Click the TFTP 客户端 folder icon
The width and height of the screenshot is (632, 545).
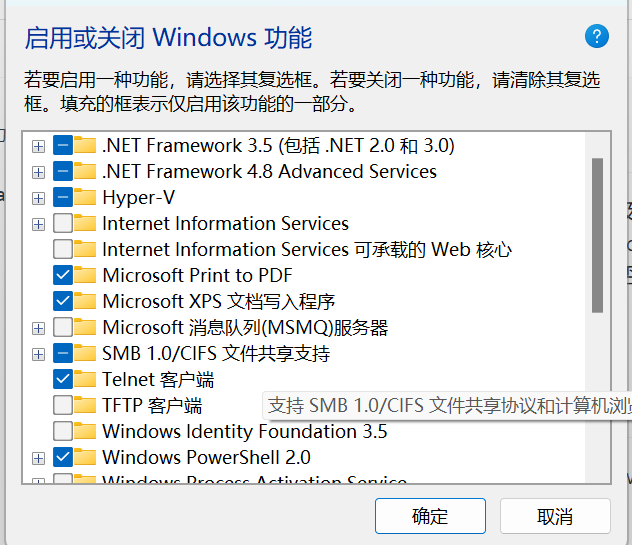pyautogui.click(x=86, y=405)
